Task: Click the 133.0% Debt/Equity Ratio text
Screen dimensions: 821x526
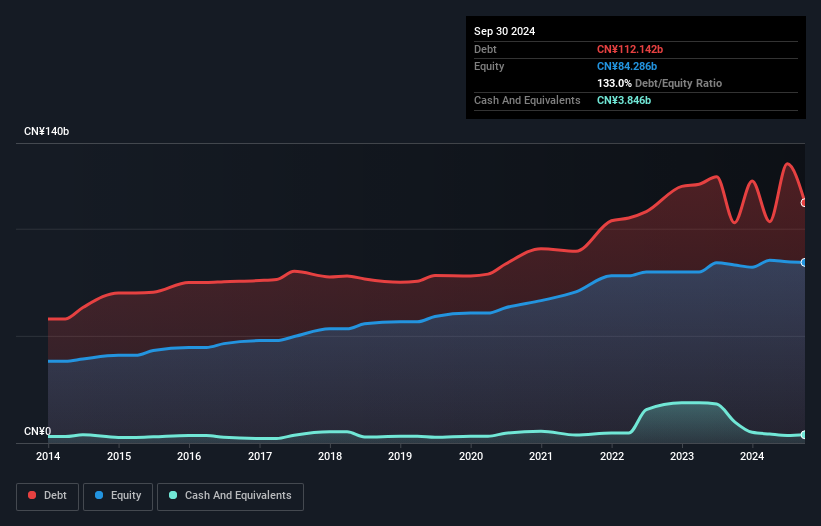Action: pyautogui.click(x=659, y=83)
